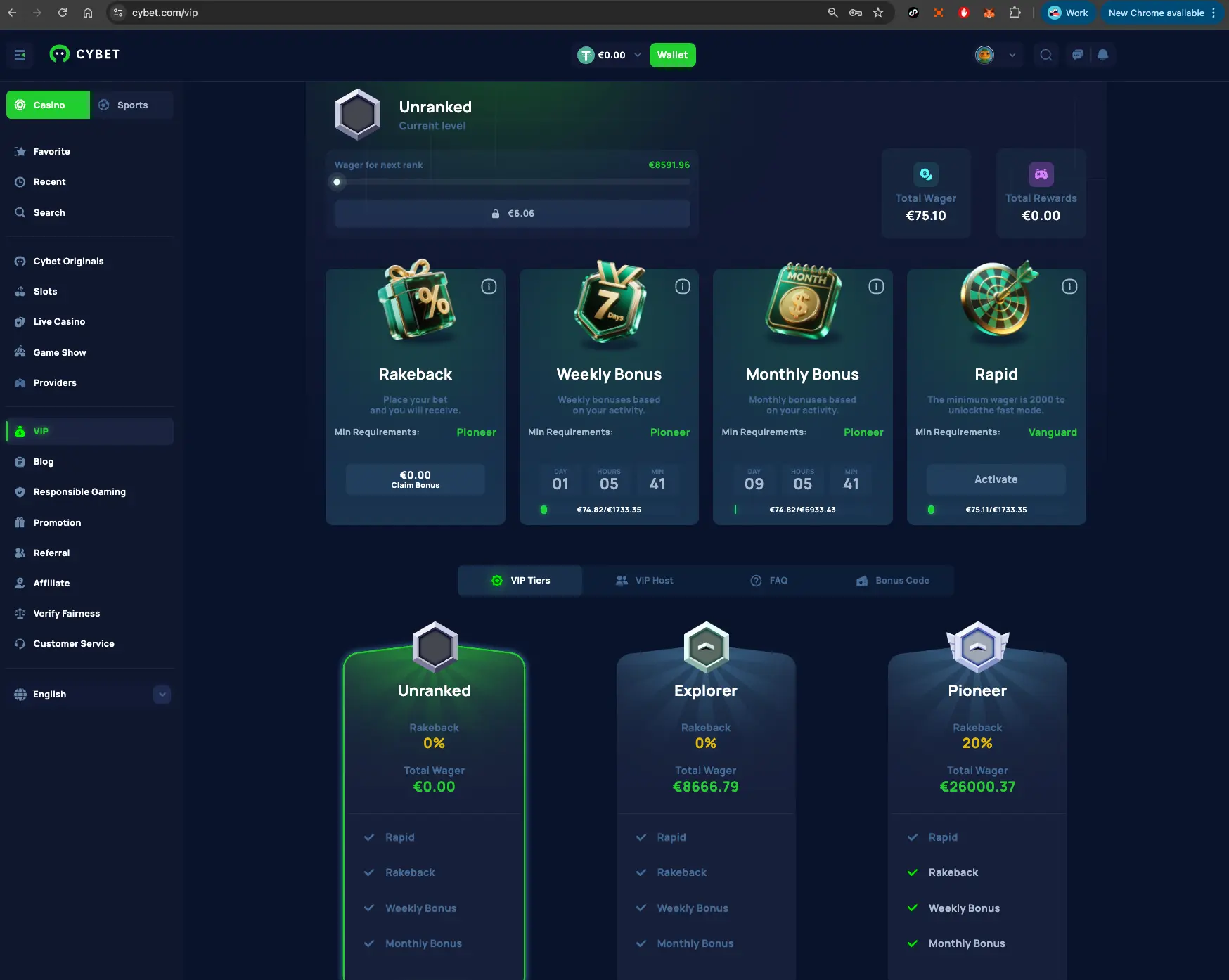The width and height of the screenshot is (1229, 980).
Task: Open Providers in sidebar
Action: click(90, 382)
